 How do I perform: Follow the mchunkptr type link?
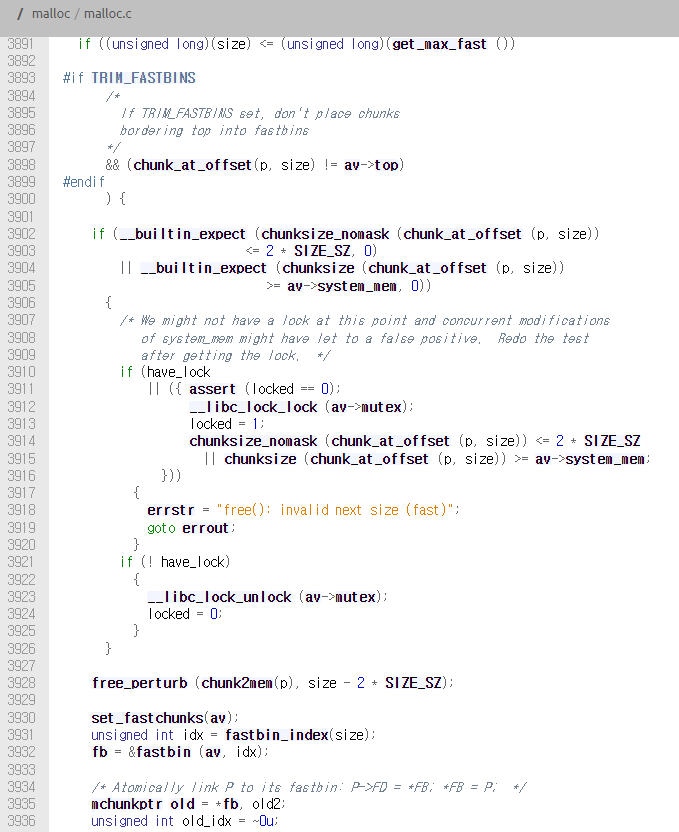coord(126,804)
